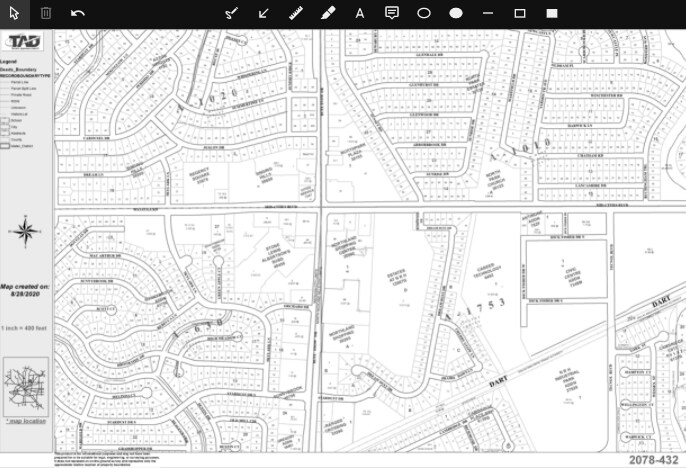Click the compass rose on the map

click(x=27, y=234)
